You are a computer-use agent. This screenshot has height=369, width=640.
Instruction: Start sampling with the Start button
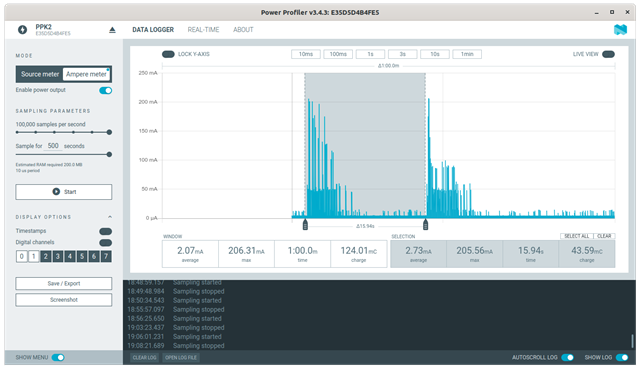coord(64,192)
